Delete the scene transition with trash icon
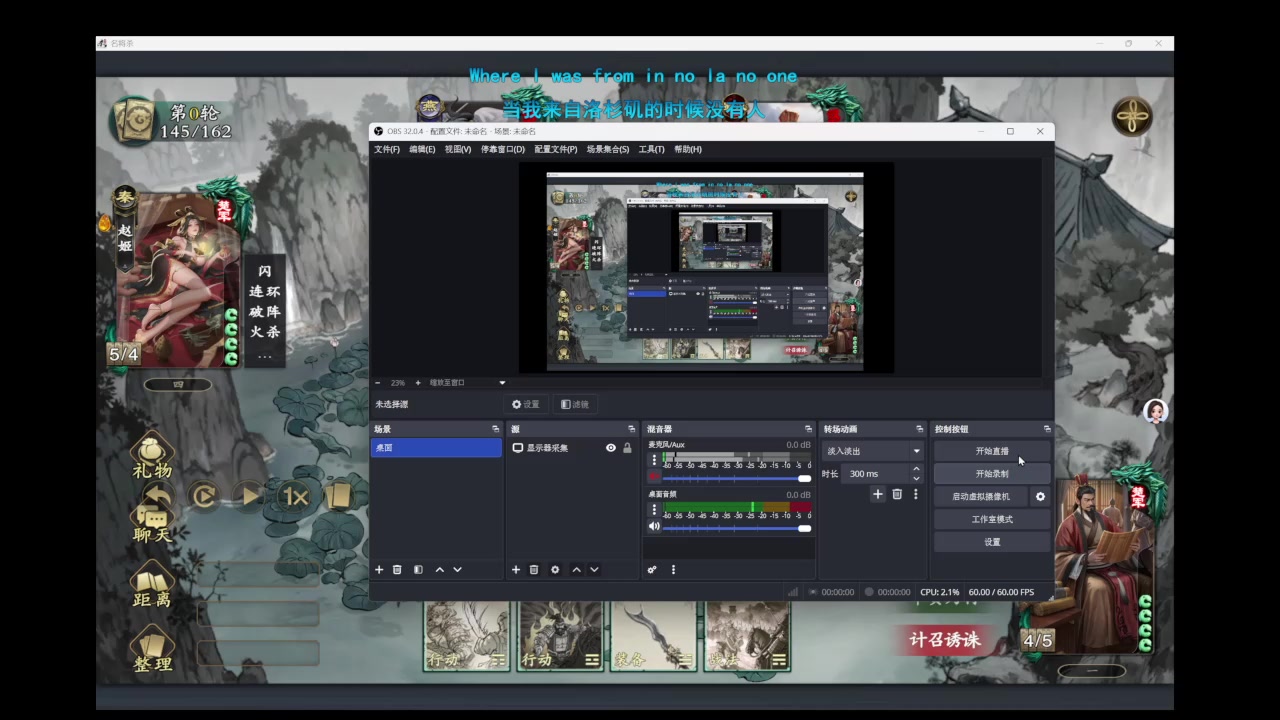The width and height of the screenshot is (1280, 720). [897, 494]
